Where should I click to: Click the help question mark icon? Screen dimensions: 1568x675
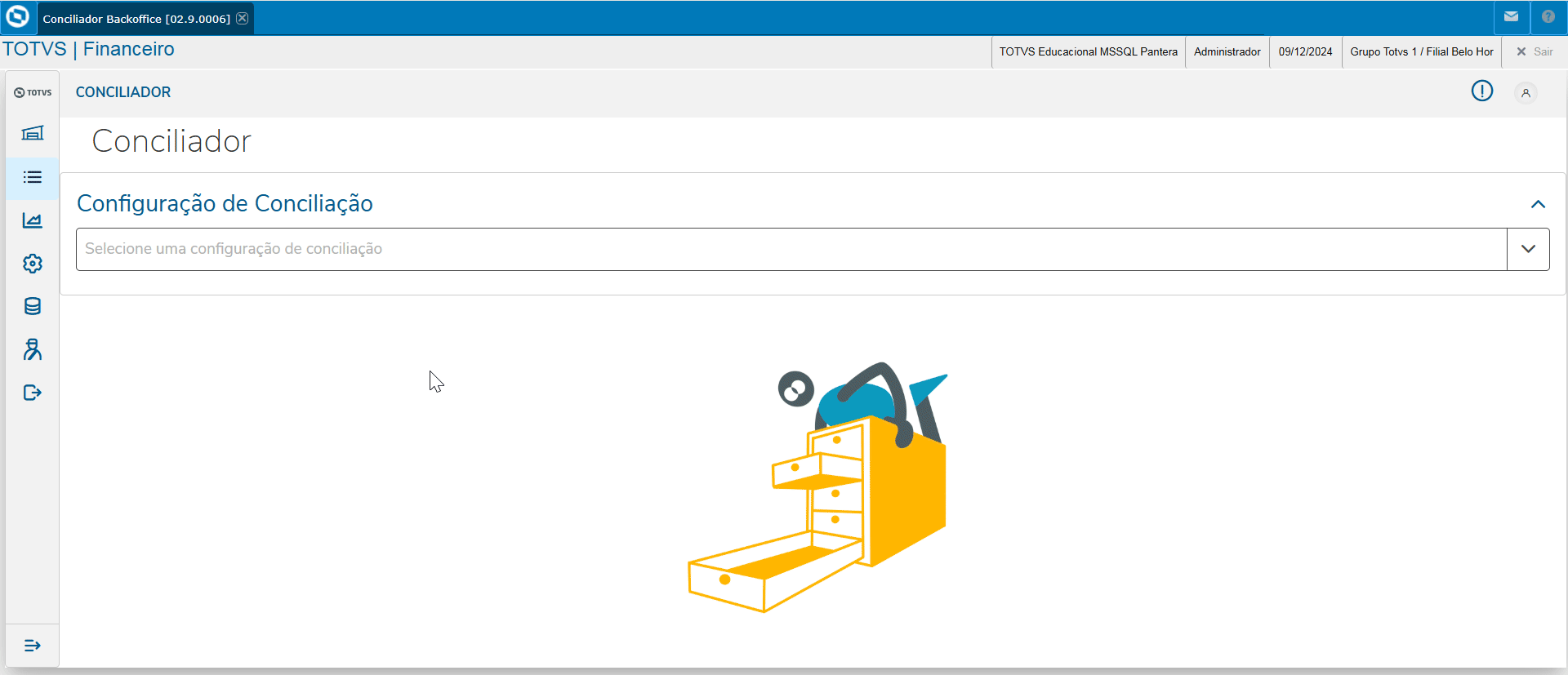coord(1548,17)
